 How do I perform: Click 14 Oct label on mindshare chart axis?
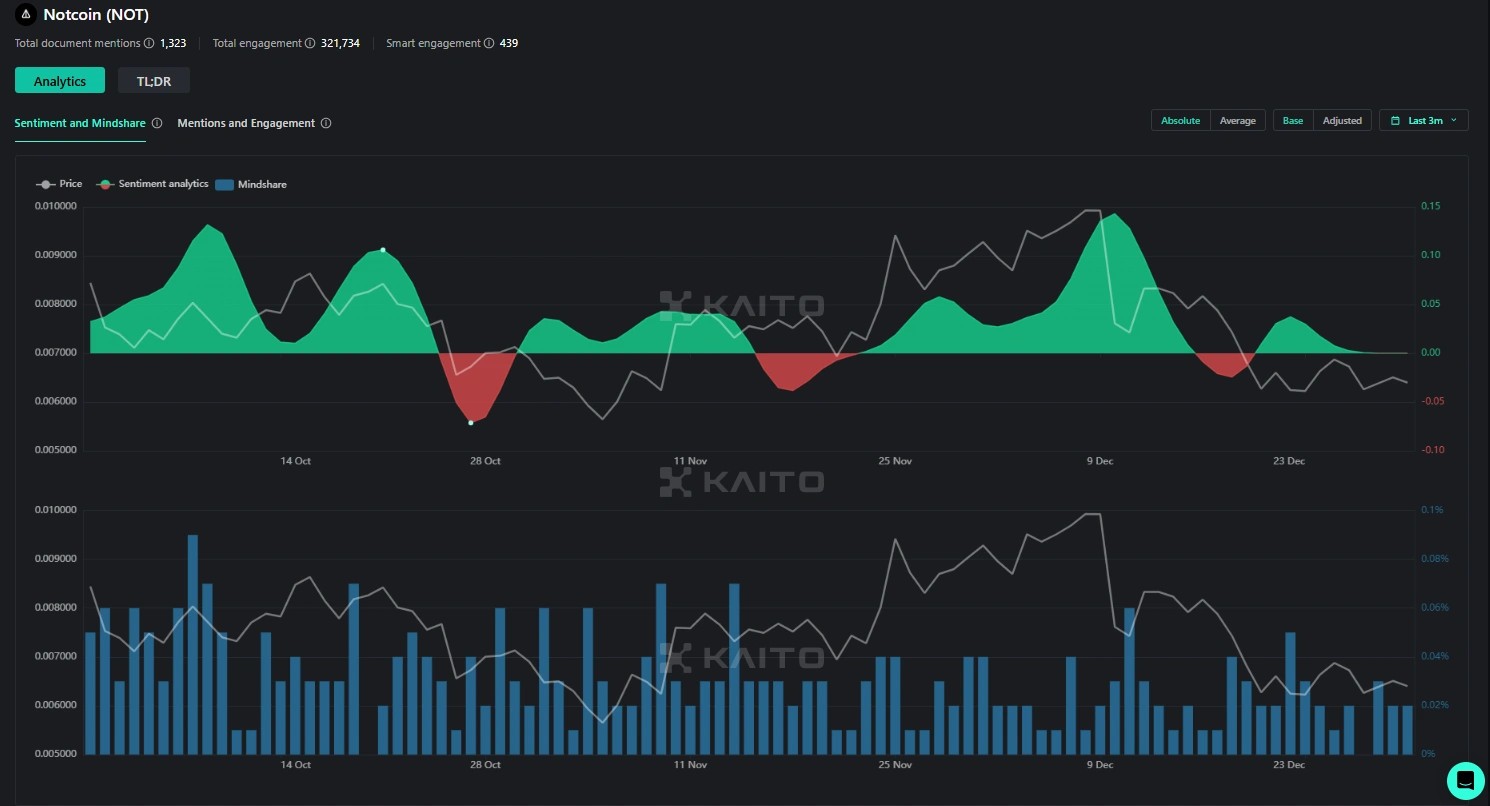[295, 764]
